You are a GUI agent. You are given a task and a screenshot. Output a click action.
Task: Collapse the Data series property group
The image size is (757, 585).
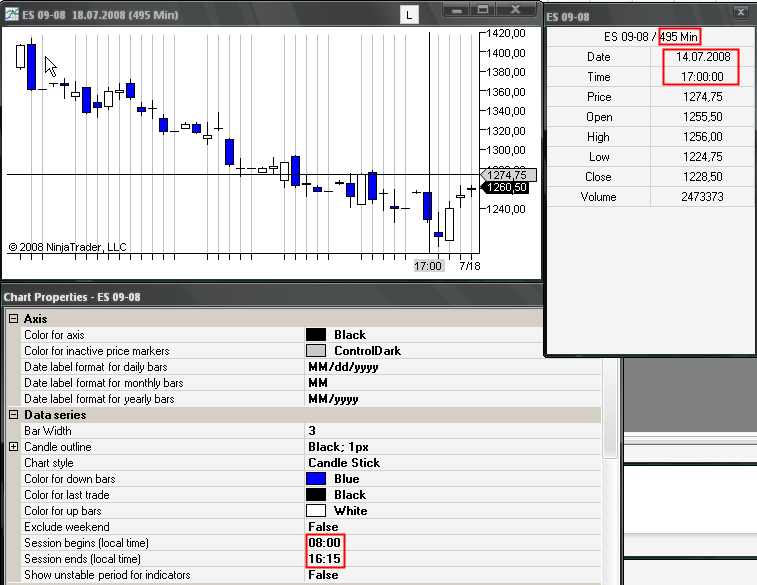14,415
